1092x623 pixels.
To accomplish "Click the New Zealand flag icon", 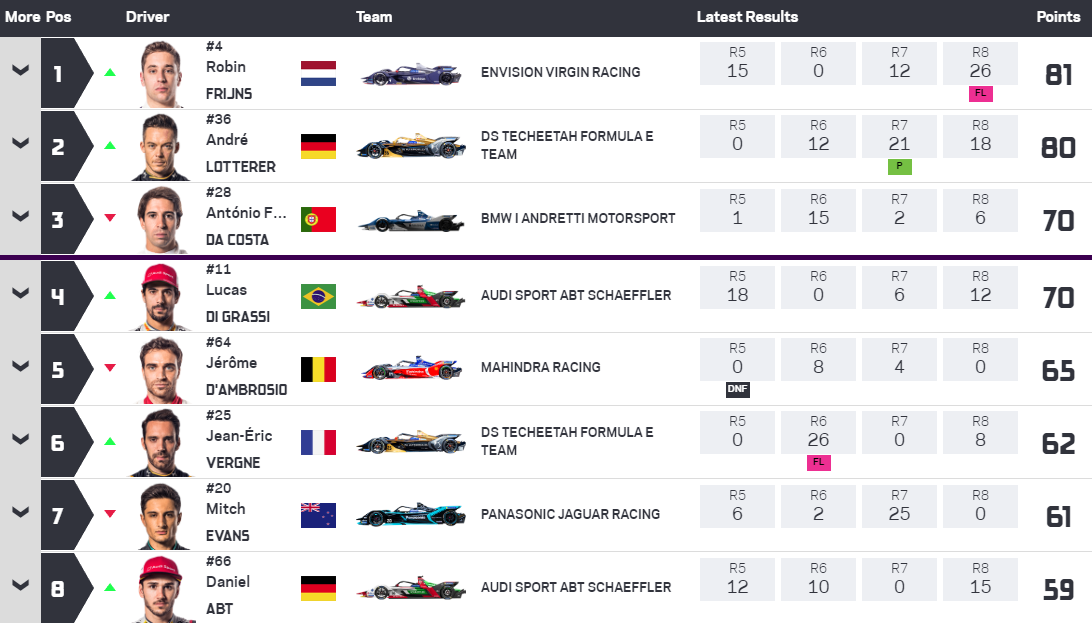I will click(x=318, y=515).
